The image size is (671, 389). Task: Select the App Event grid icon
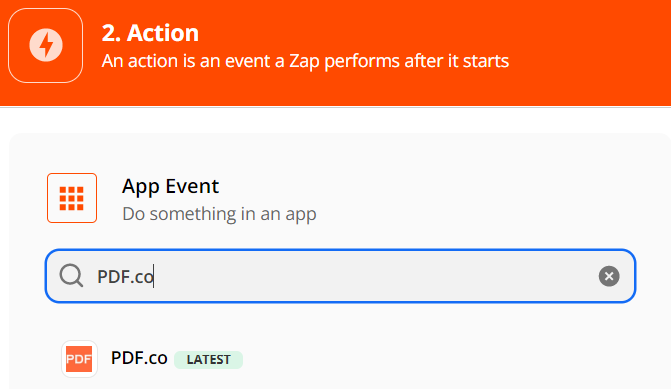pyautogui.click(x=71, y=199)
